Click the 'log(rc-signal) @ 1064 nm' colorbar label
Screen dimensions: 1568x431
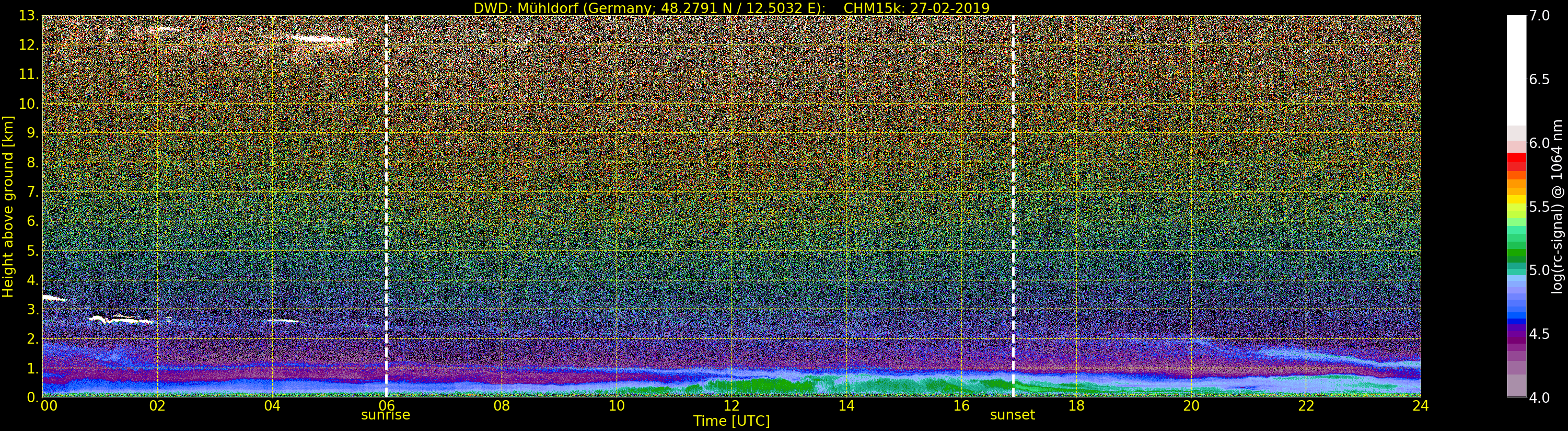pyautogui.click(x=1557, y=207)
